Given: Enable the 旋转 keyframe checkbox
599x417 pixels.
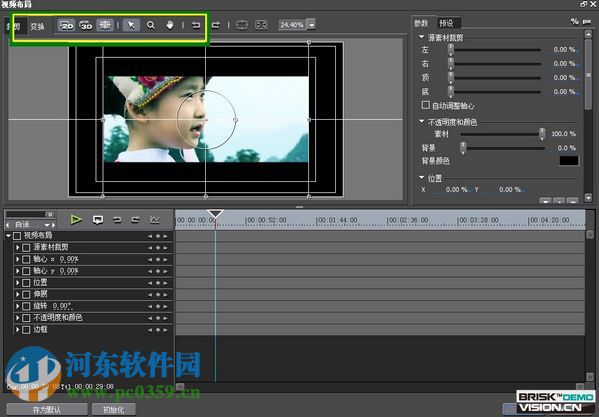Looking at the screenshot, I should coord(26,306).
